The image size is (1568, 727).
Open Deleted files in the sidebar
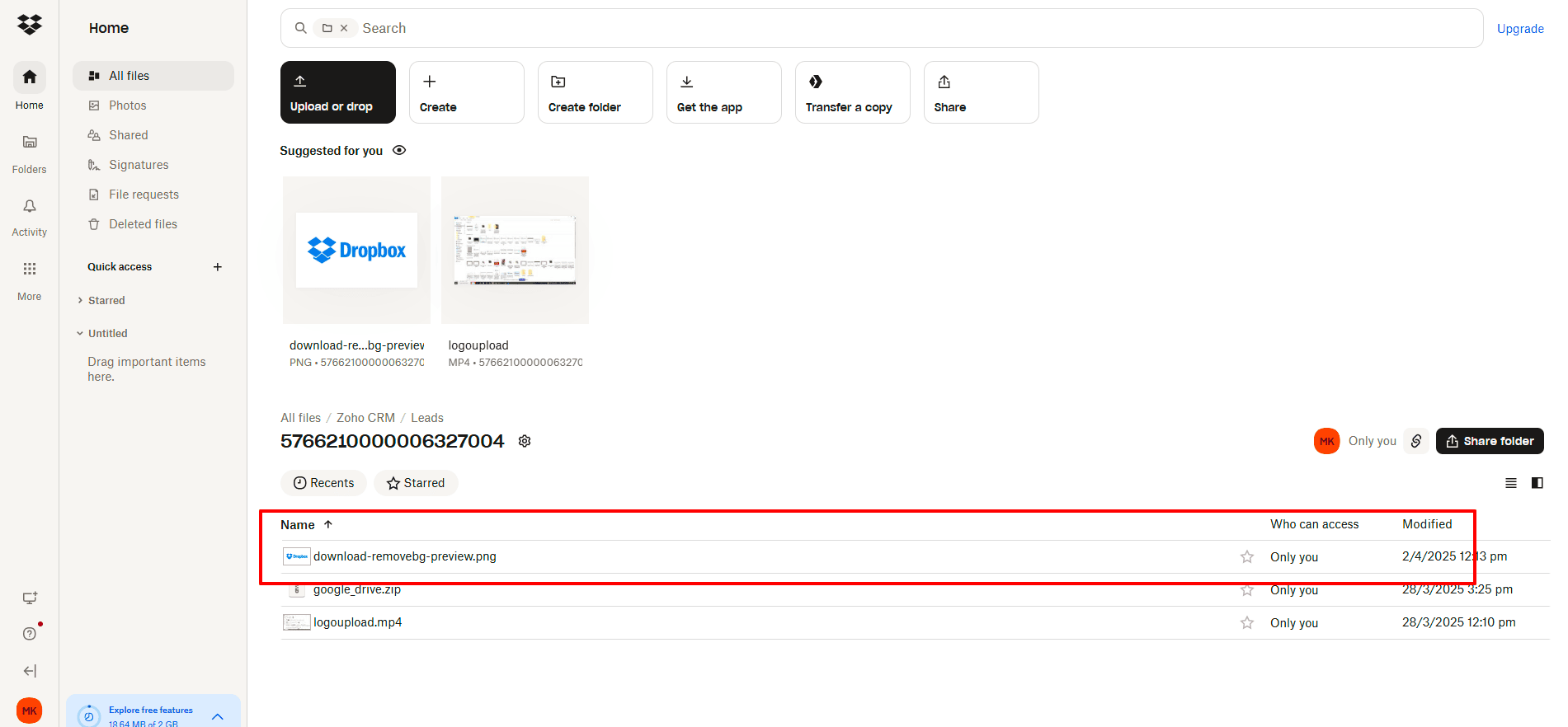[143, 224]
